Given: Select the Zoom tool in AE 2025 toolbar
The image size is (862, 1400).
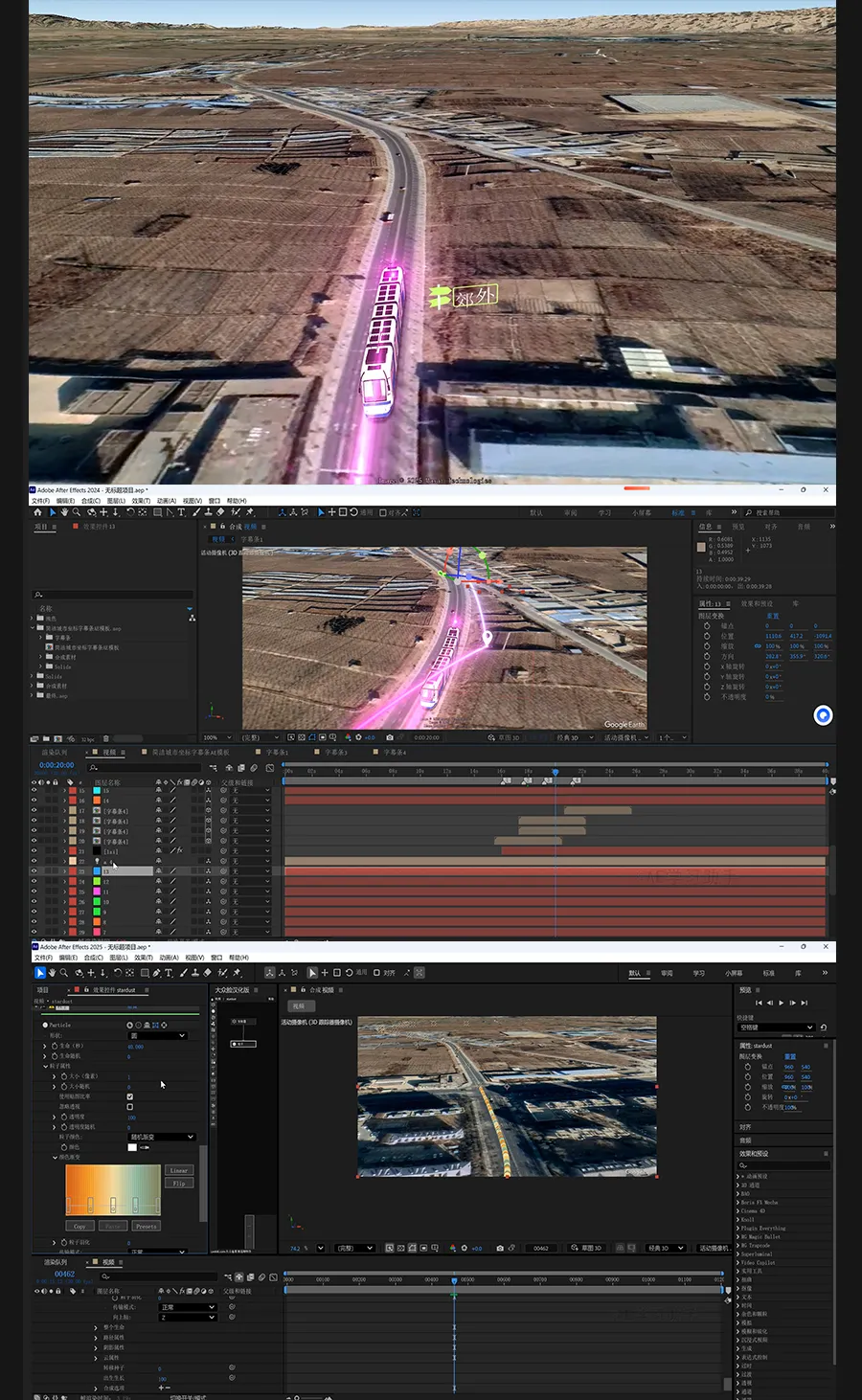Looking at the screenshot, I should (x=64, y=973).
